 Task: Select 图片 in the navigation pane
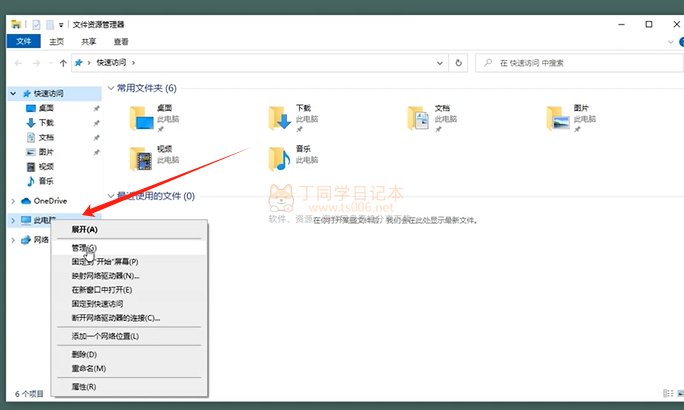pos(46,152)
